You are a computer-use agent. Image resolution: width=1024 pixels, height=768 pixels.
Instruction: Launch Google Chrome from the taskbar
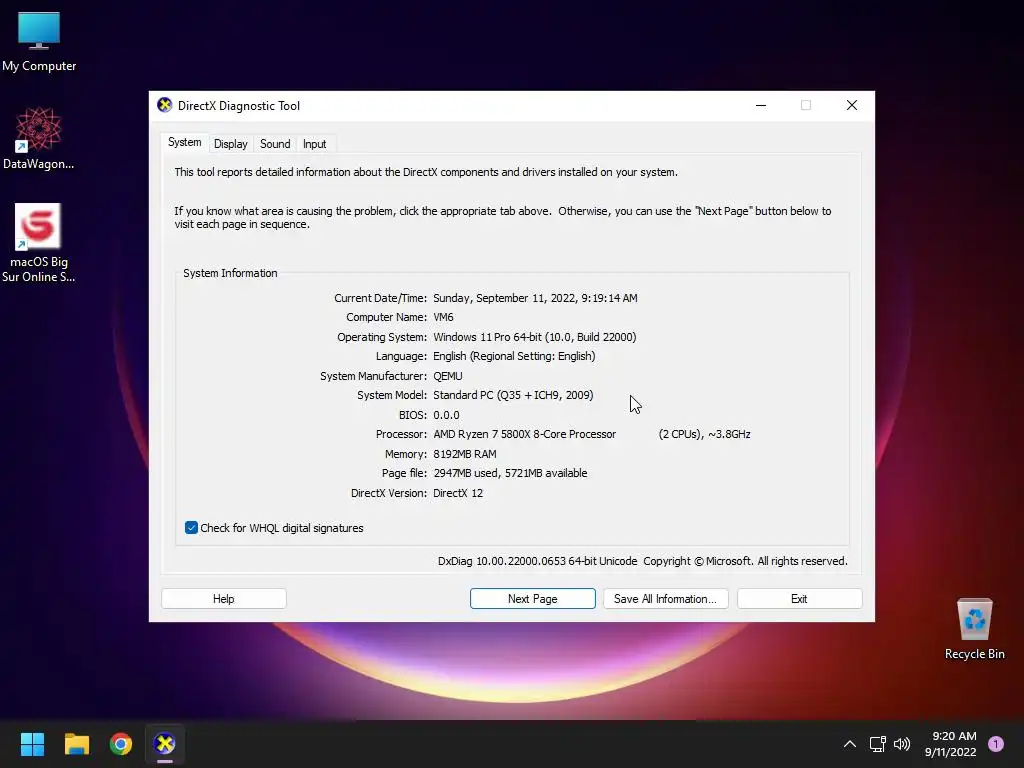coord(121,744)
